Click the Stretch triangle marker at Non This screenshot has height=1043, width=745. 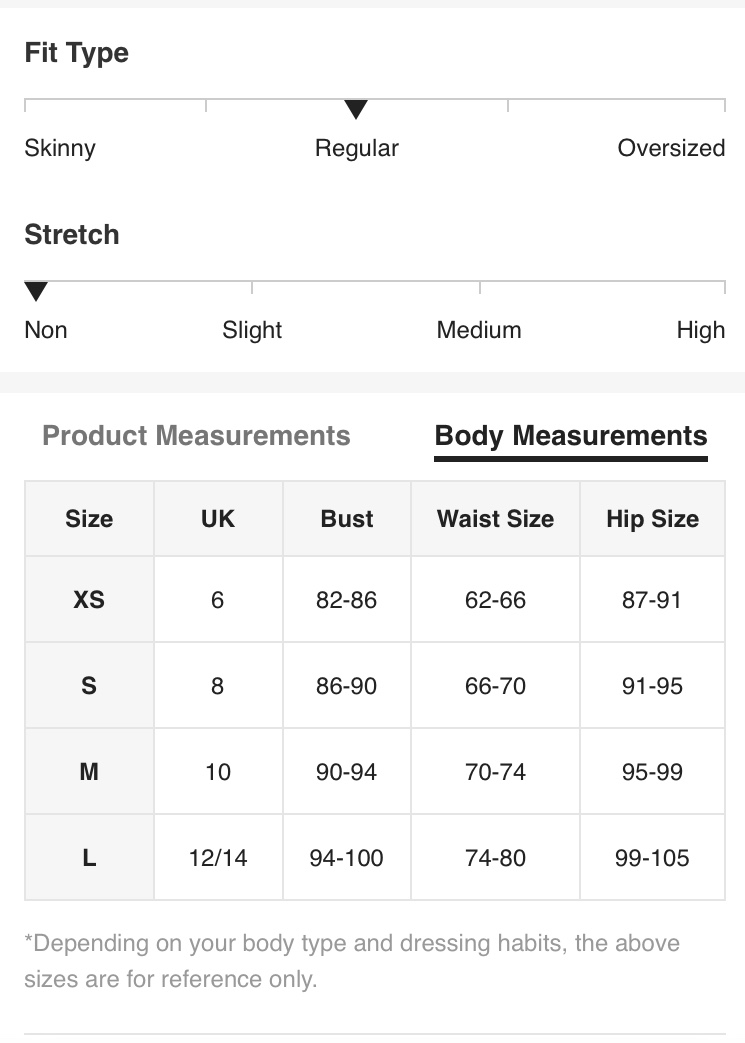[x=36, y=291]
